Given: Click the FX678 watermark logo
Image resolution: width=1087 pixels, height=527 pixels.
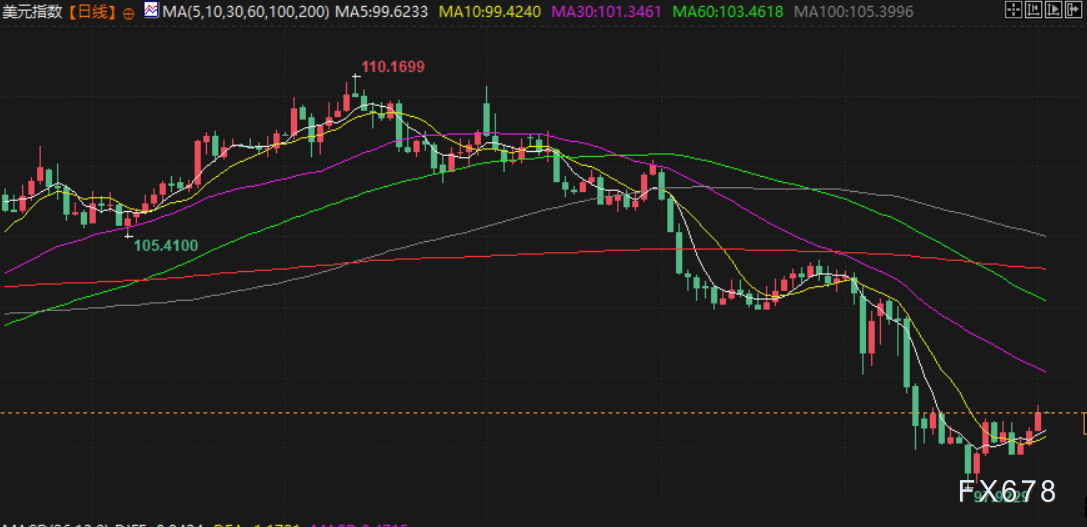Looking at the screenshot, I should tap(1006, 491).
